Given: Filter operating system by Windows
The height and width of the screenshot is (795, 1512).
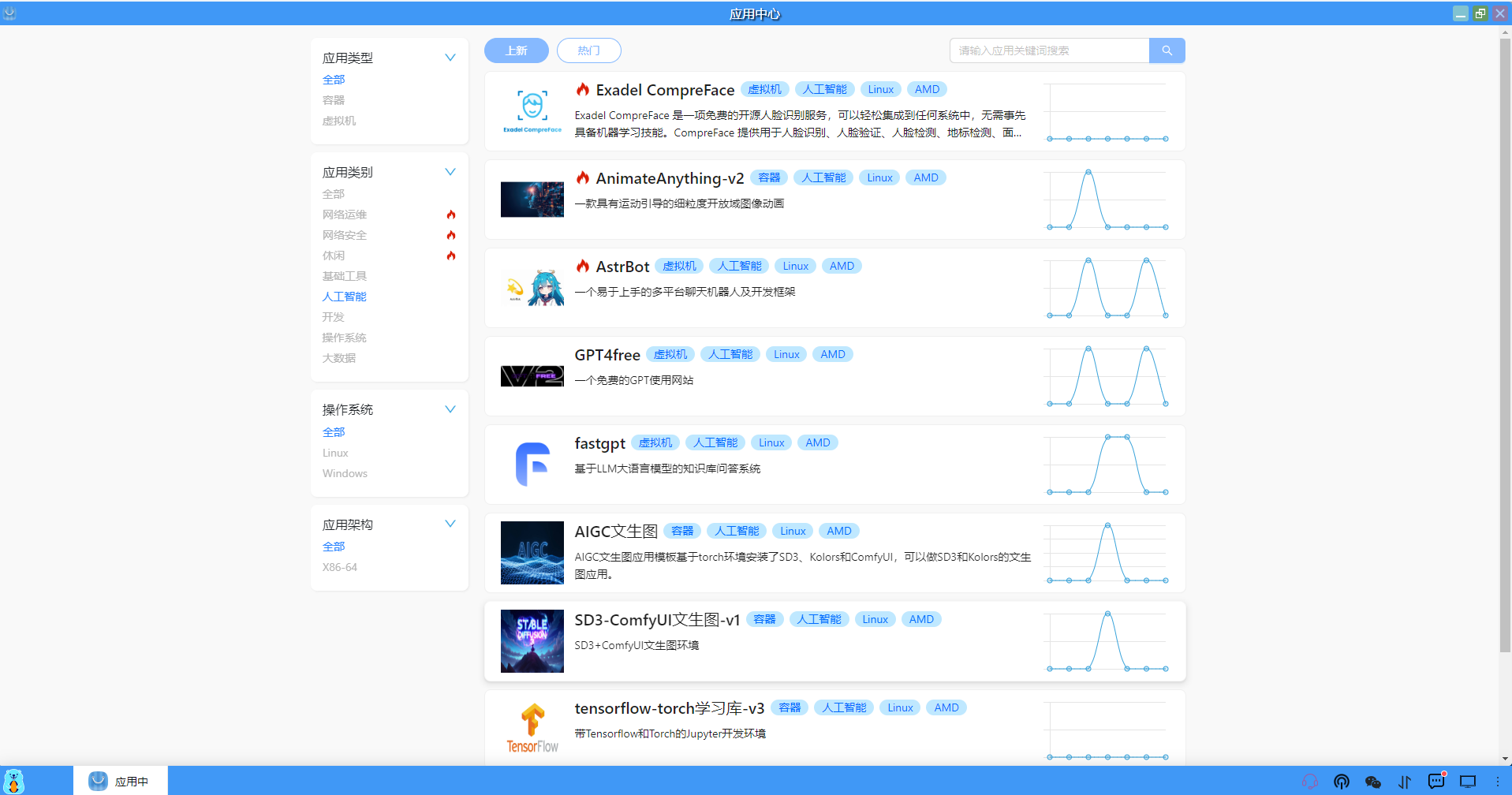Looking at the screenshot, I should [x=345, y=473].
